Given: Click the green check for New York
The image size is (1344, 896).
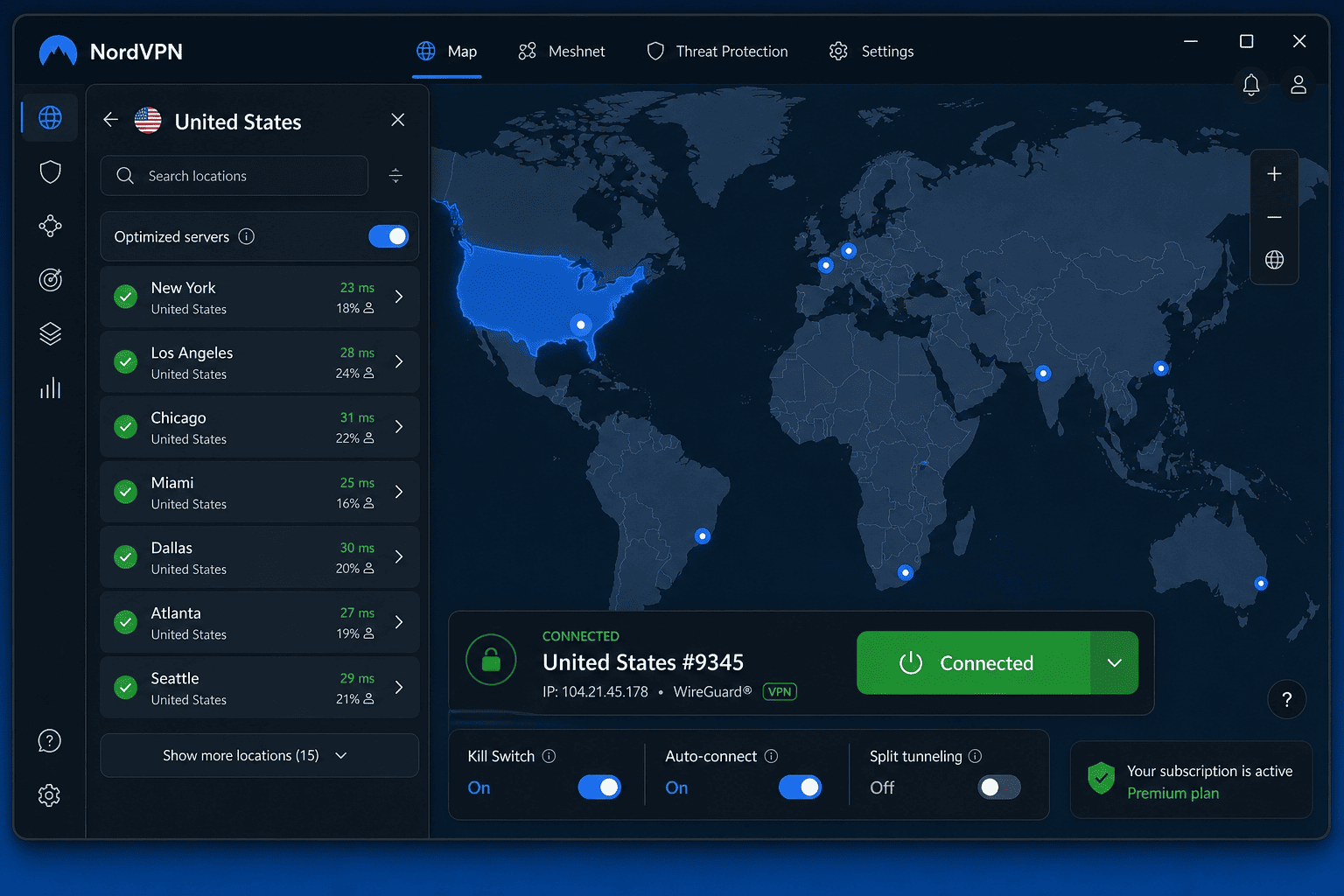Looking at the screenshot, I should [x=126, y=297].
